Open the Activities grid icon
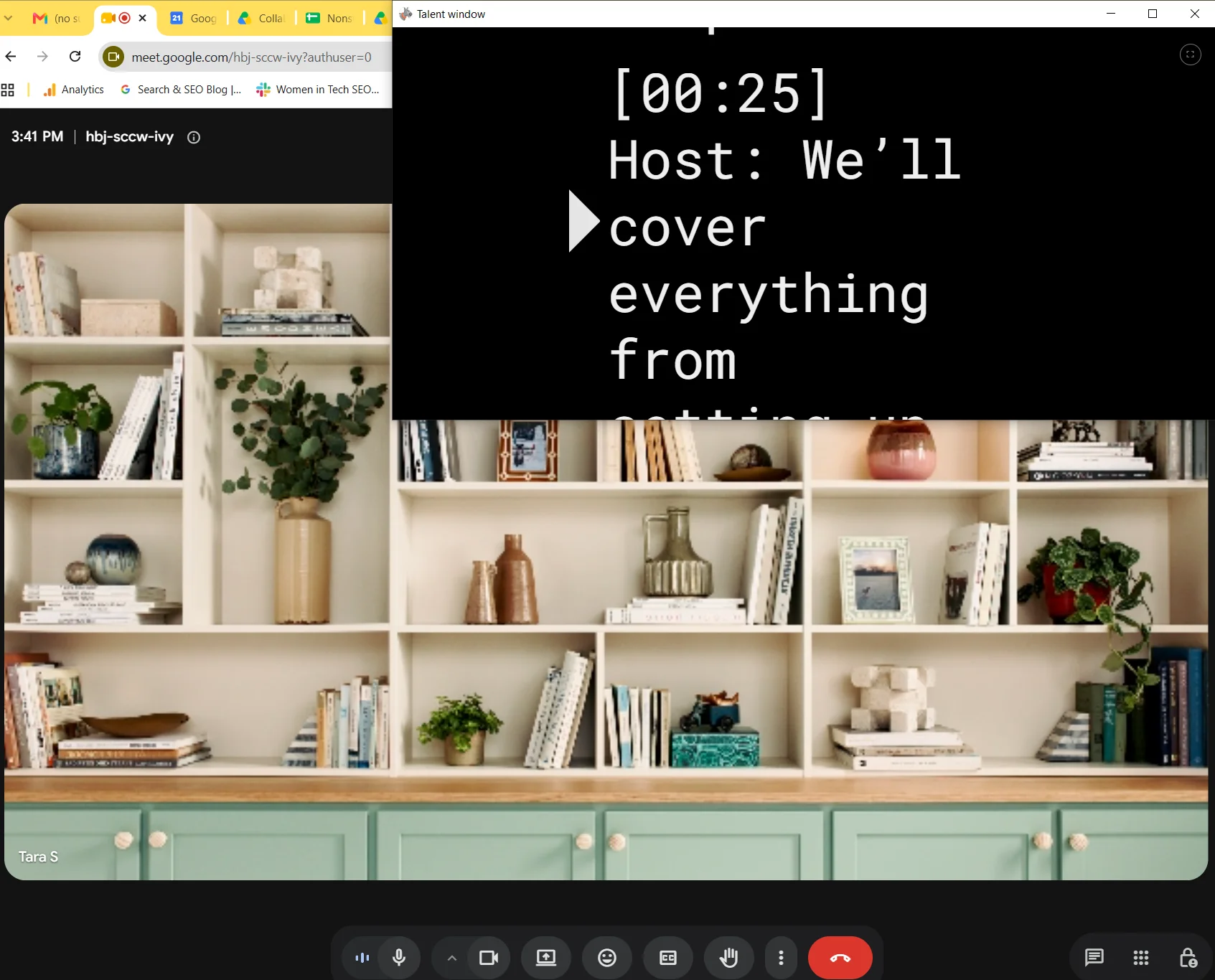The width and height of the screenshot is (1215, 980). click(x=1141, y=958)
